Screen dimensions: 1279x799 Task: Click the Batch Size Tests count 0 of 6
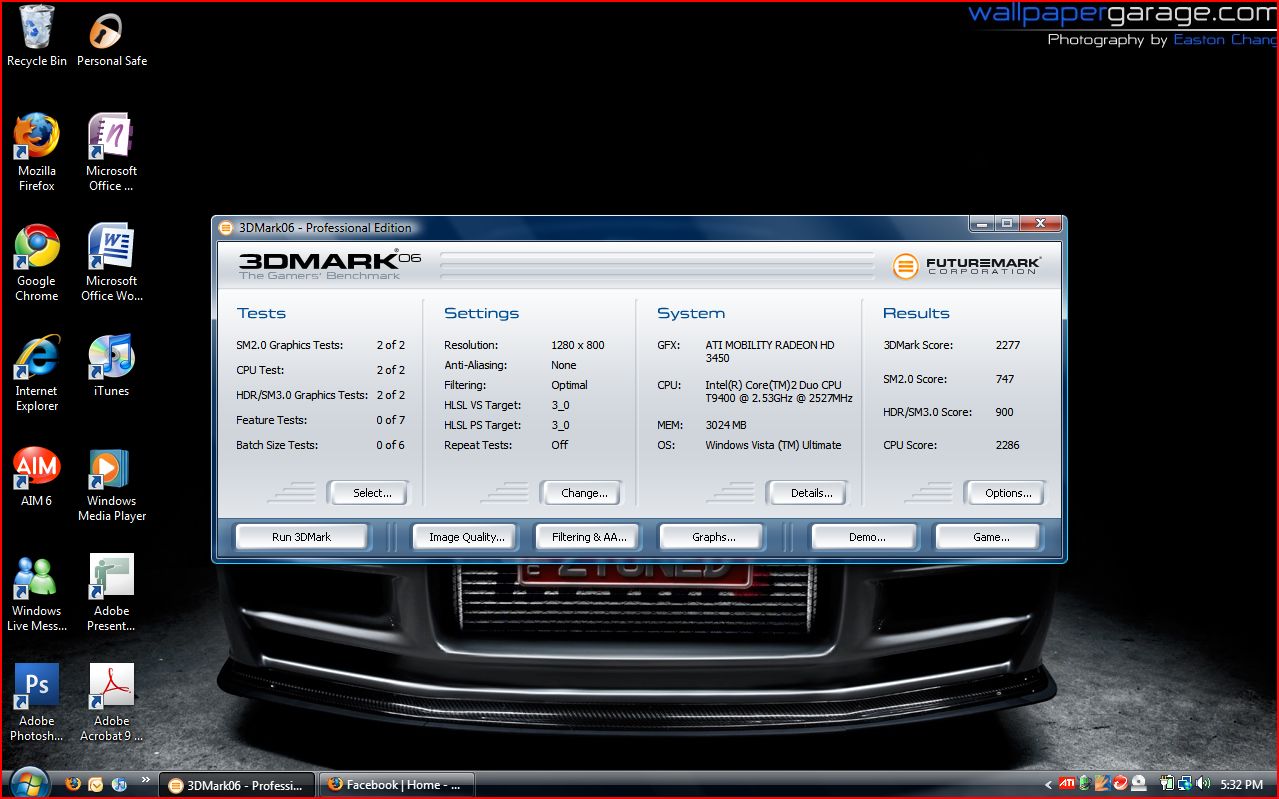[x=390, y=445]
